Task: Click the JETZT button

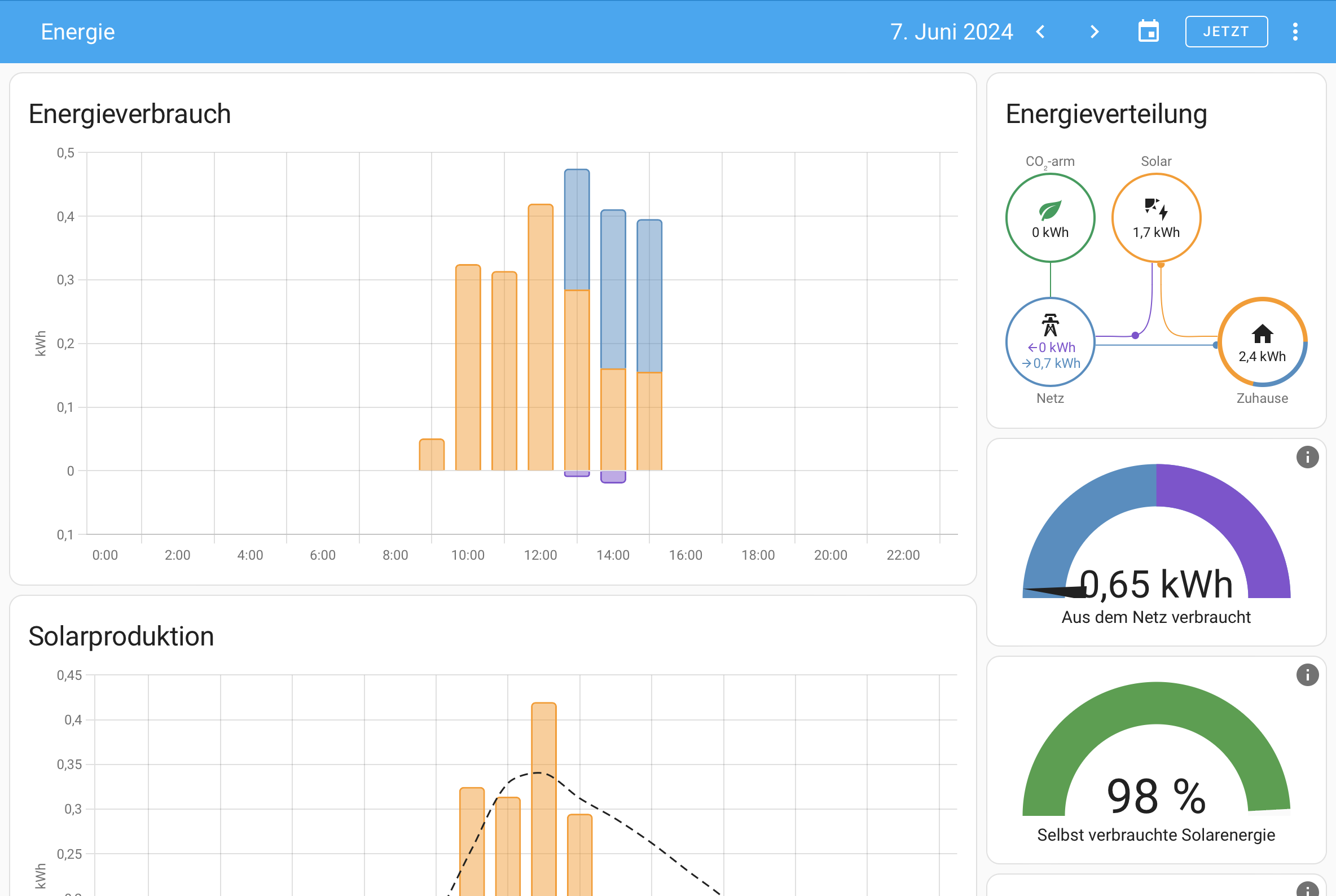Action: pyautogui.click(x=1226, y=32)
